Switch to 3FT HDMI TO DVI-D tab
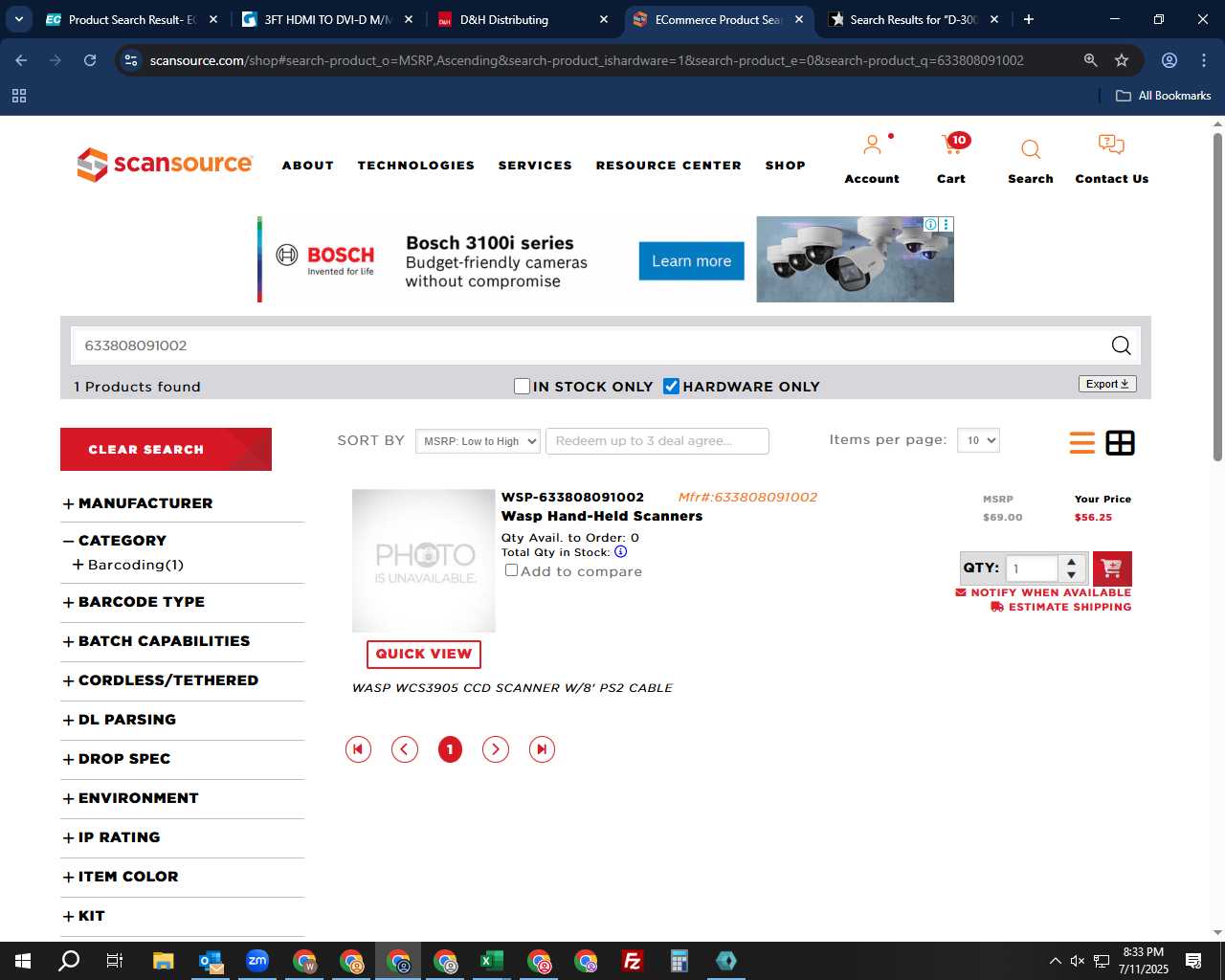Viewport: 1225px width, 980px height. [x=327, y=19]
